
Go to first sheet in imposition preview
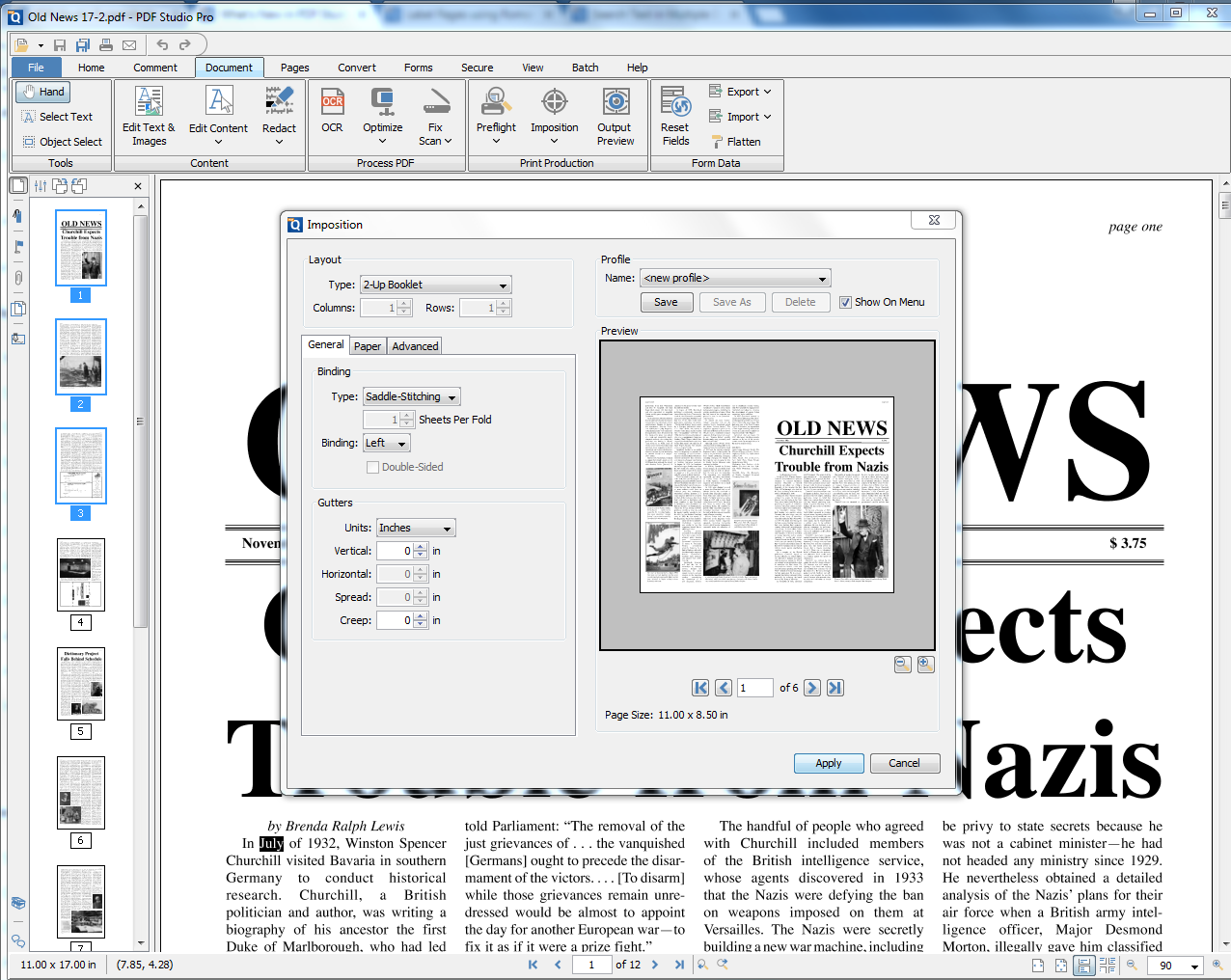(x=700, y=688)
